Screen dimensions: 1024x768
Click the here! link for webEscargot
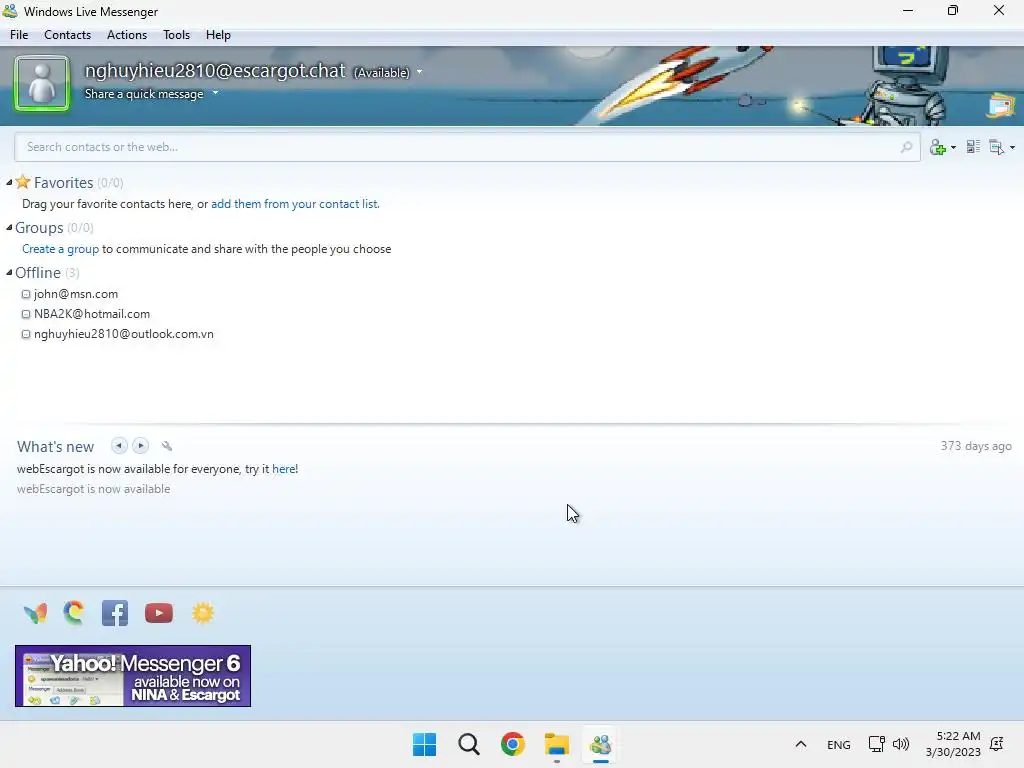click(x=285, y=469)
